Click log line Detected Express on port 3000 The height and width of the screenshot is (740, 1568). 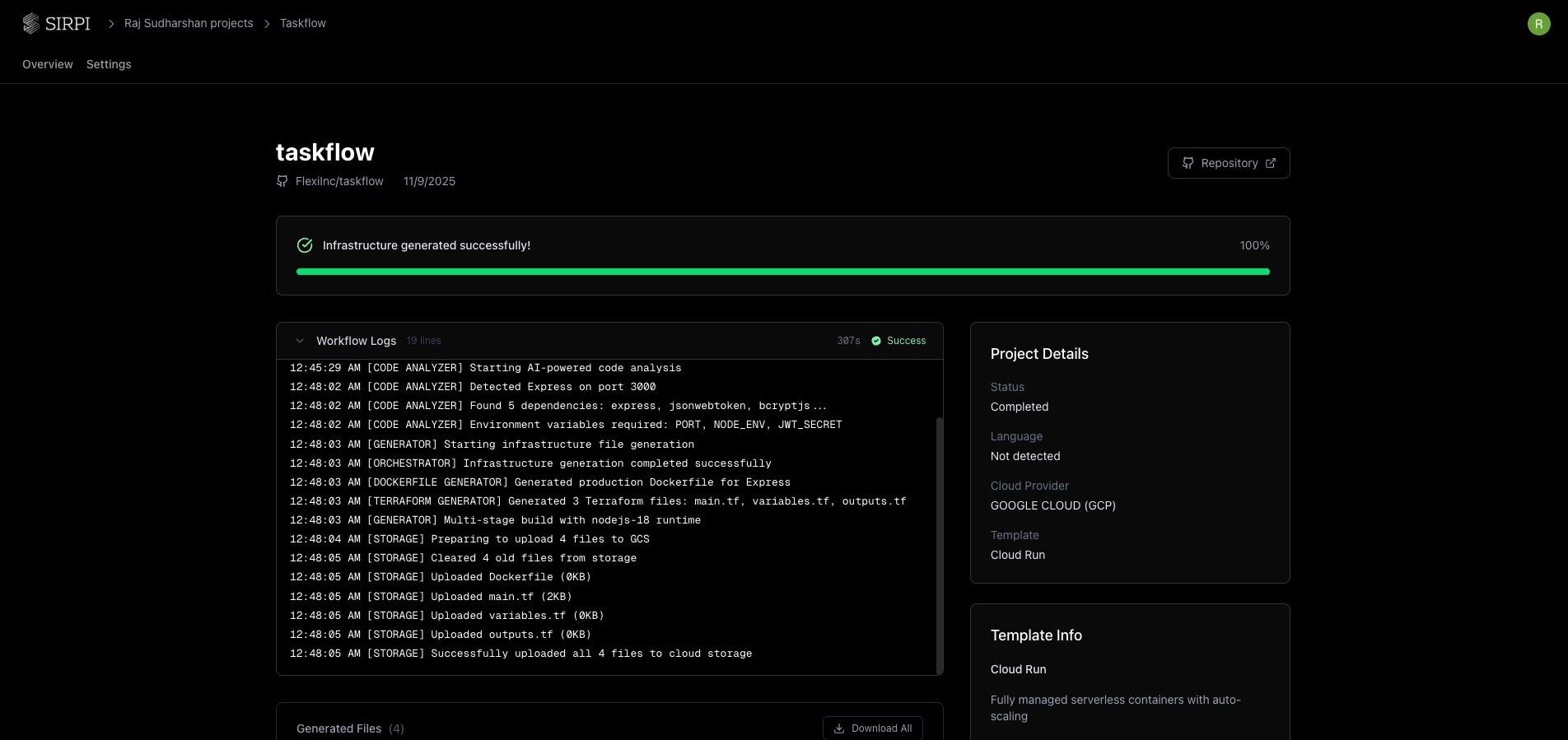(473, 387)
